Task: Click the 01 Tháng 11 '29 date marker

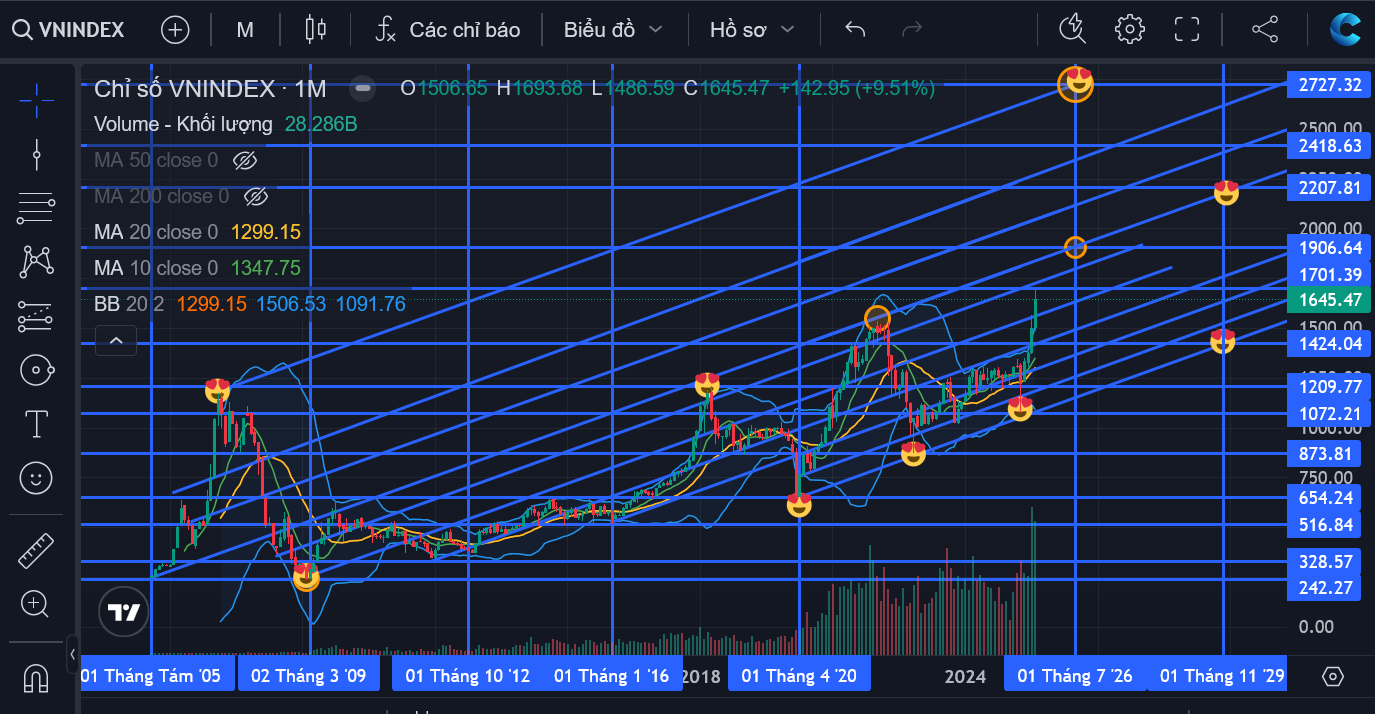Action: 1216,676
